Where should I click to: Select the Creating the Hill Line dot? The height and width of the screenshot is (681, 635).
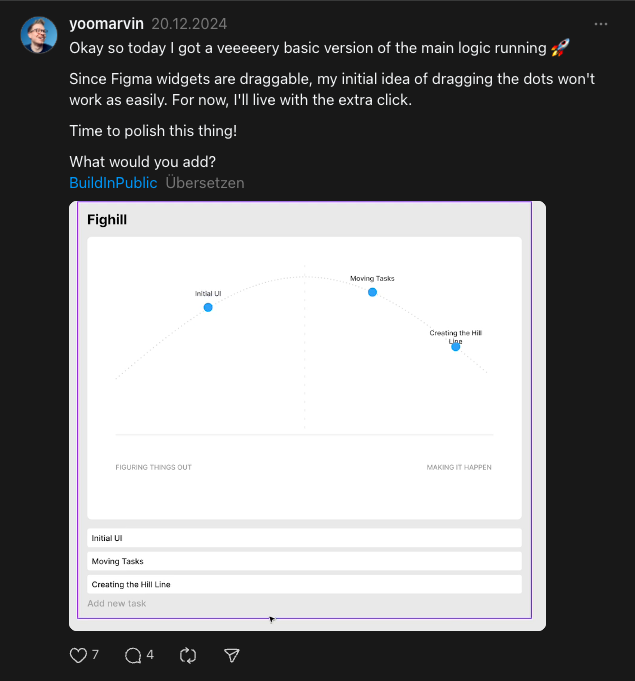click(x=455, y=346)
